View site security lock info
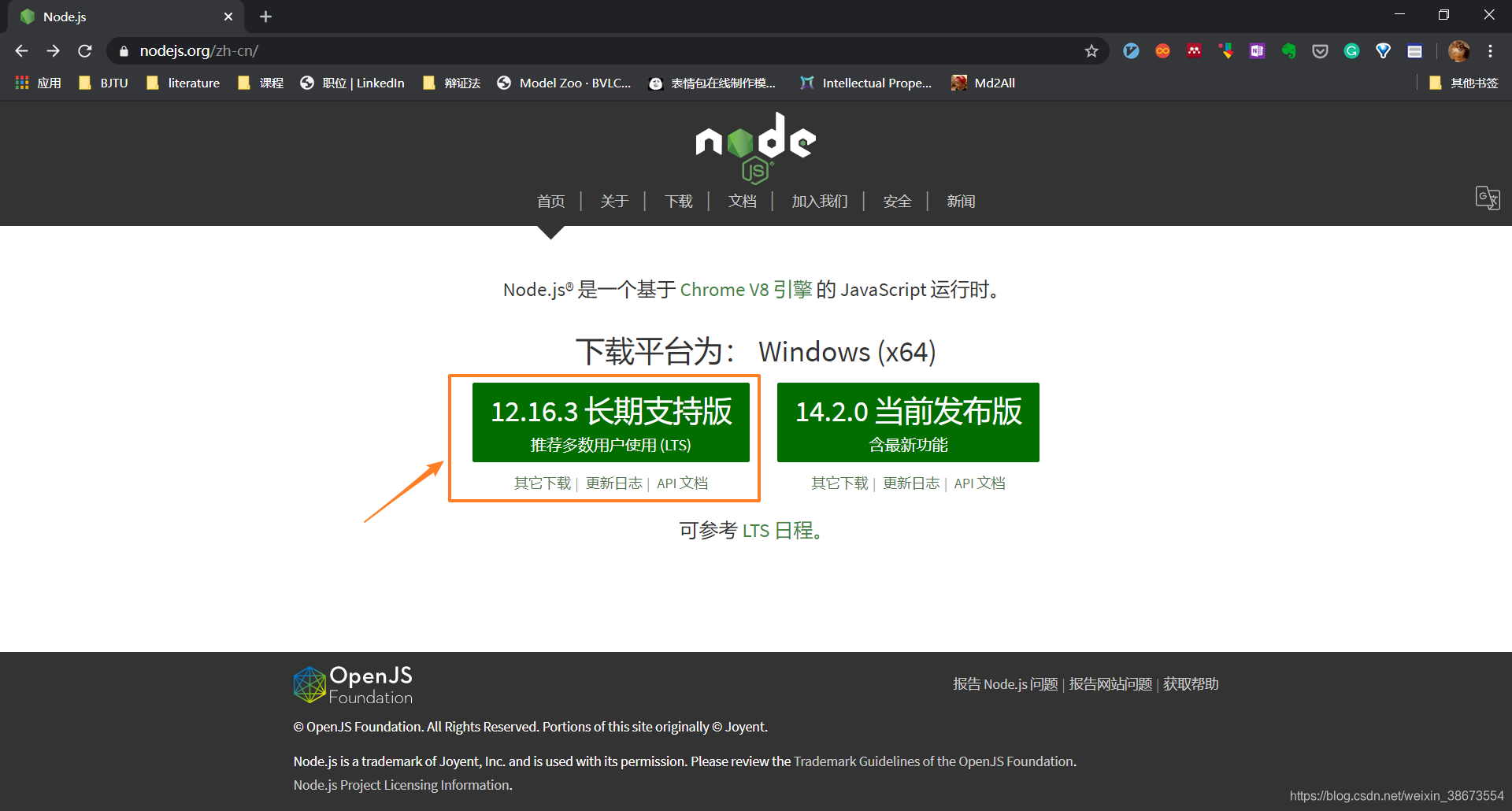The image size is (1512, 811). [x=124, y=51]
